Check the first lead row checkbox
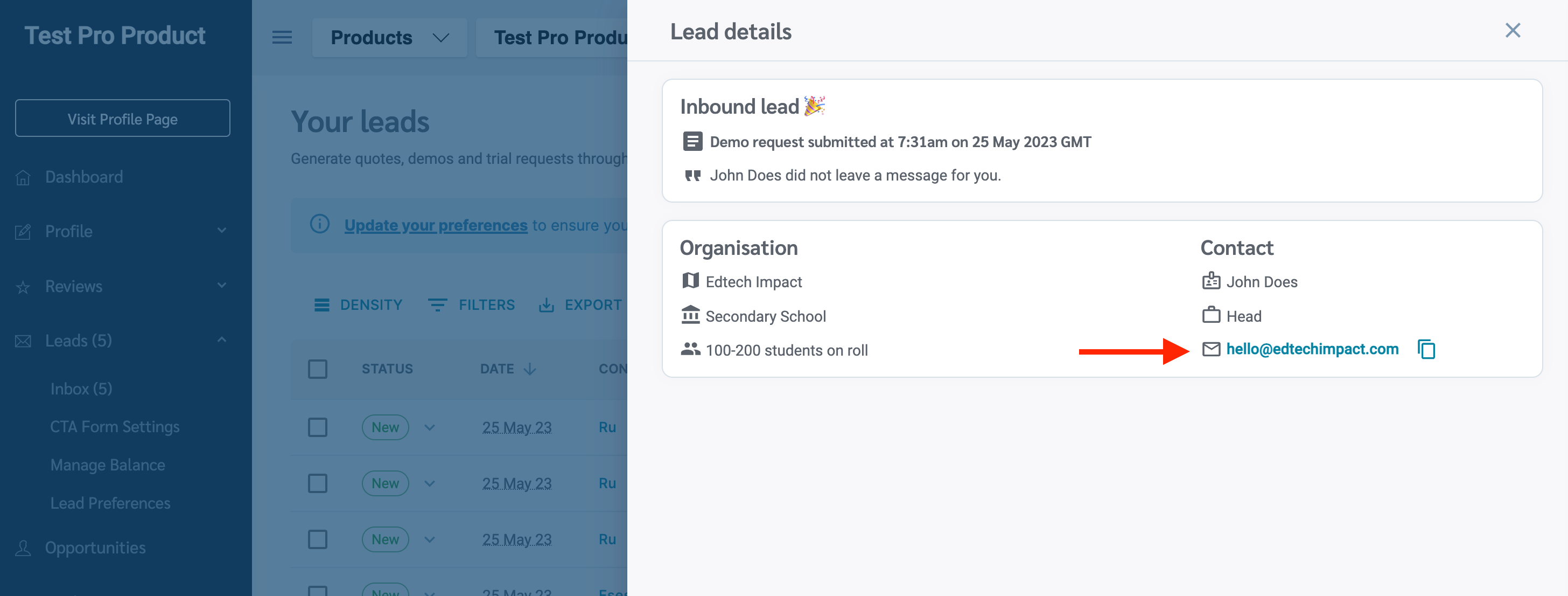 click(x=318, y=427)
